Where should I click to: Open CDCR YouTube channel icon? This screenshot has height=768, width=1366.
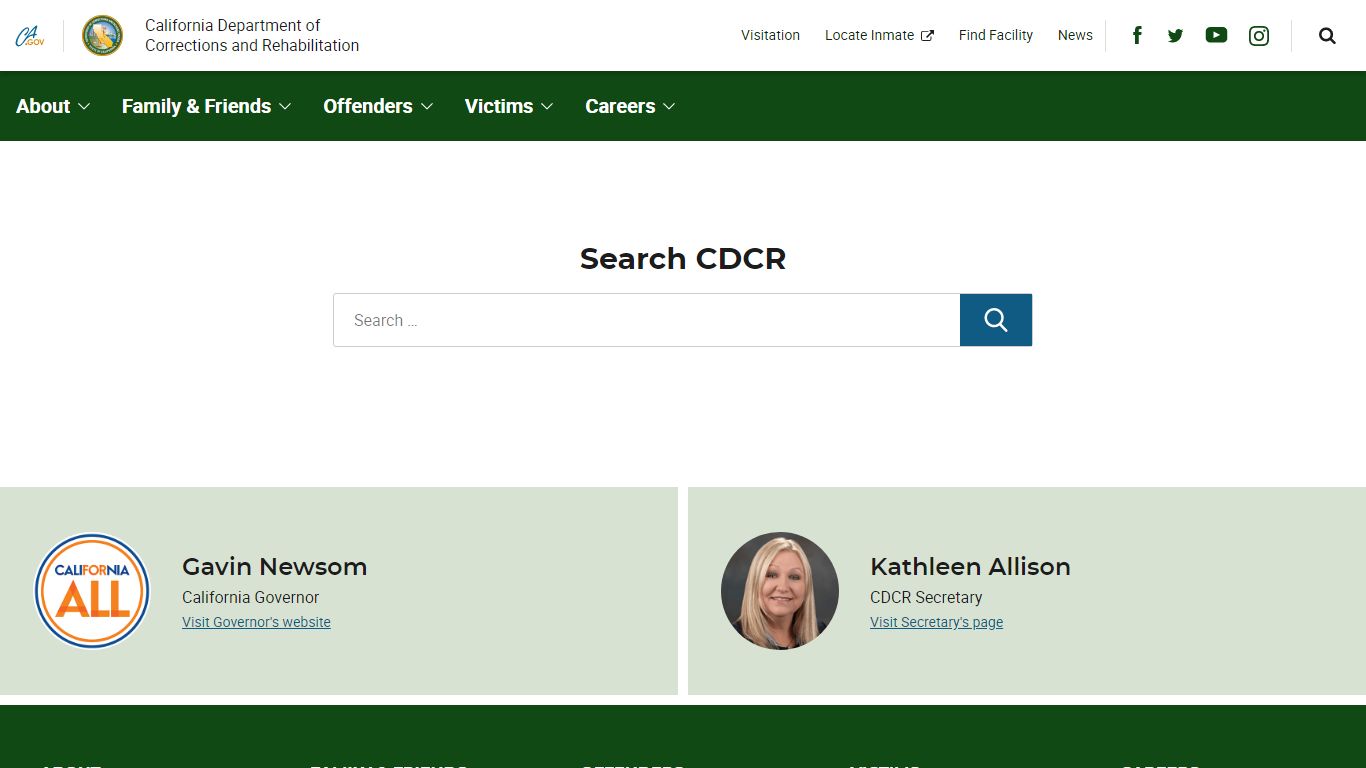(1216, 35)
